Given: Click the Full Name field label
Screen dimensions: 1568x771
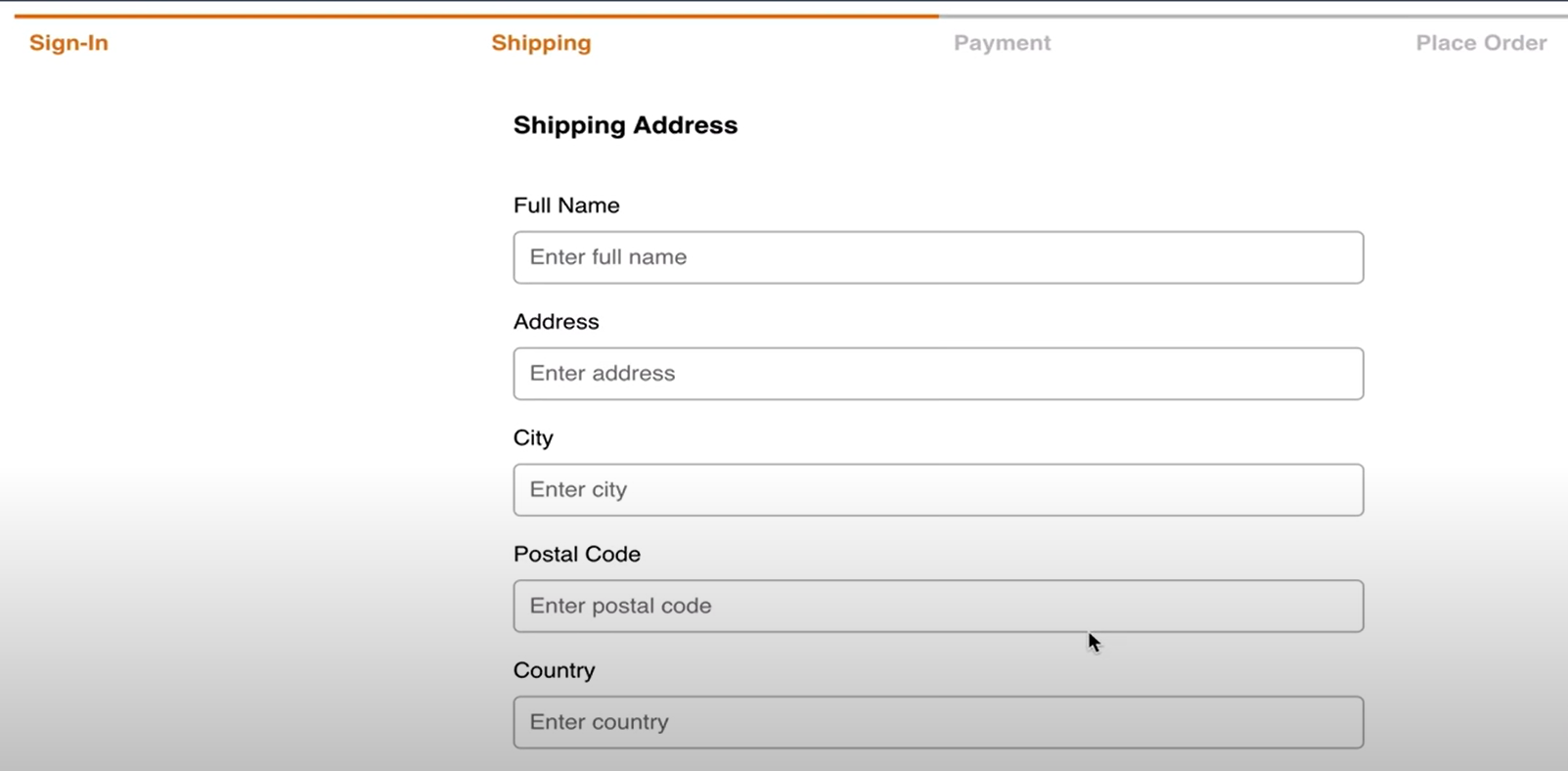Looking at the screenshot, I should (565, 205).
